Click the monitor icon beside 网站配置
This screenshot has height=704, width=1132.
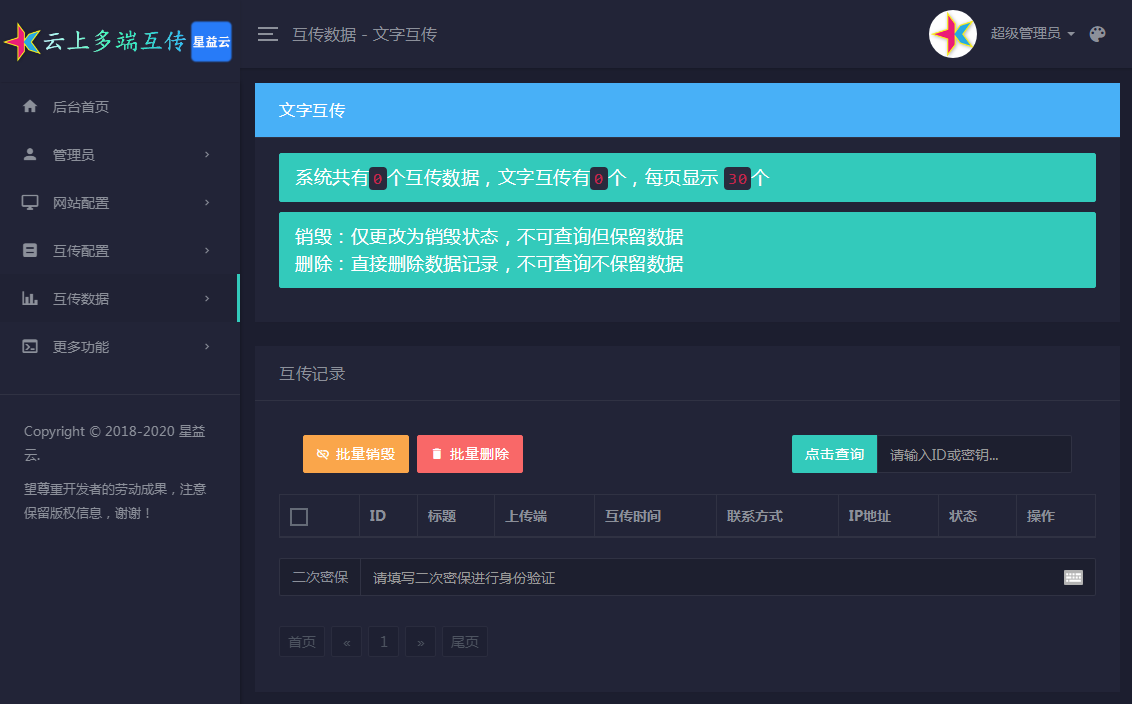pyautogui.click(x=30, y=202)
